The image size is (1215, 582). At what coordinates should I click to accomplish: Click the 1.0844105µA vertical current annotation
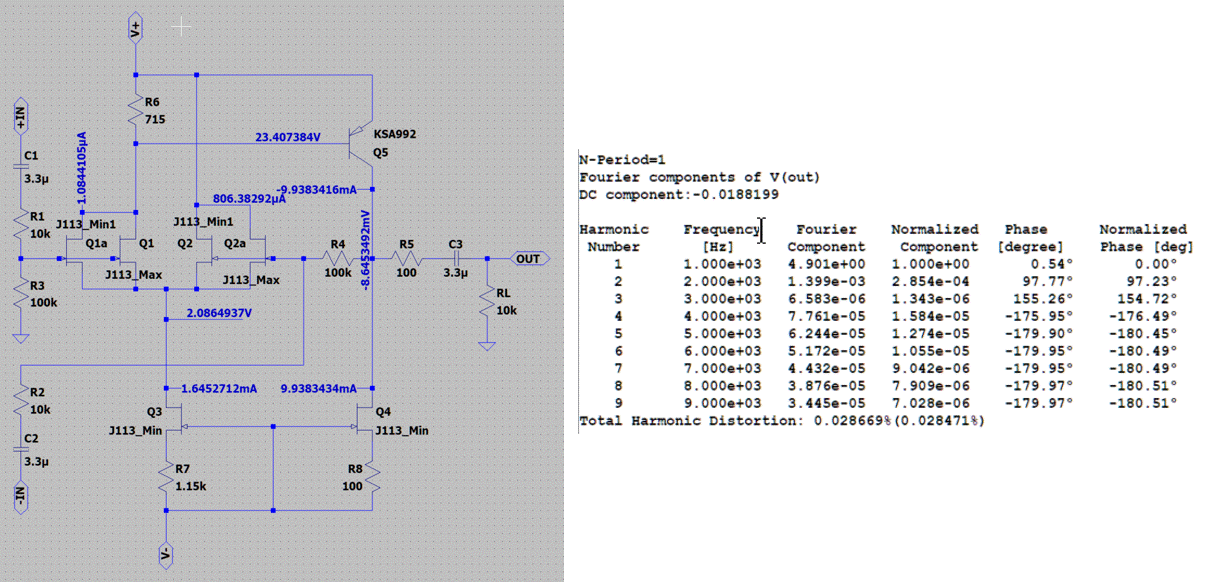tap(82, 166)
